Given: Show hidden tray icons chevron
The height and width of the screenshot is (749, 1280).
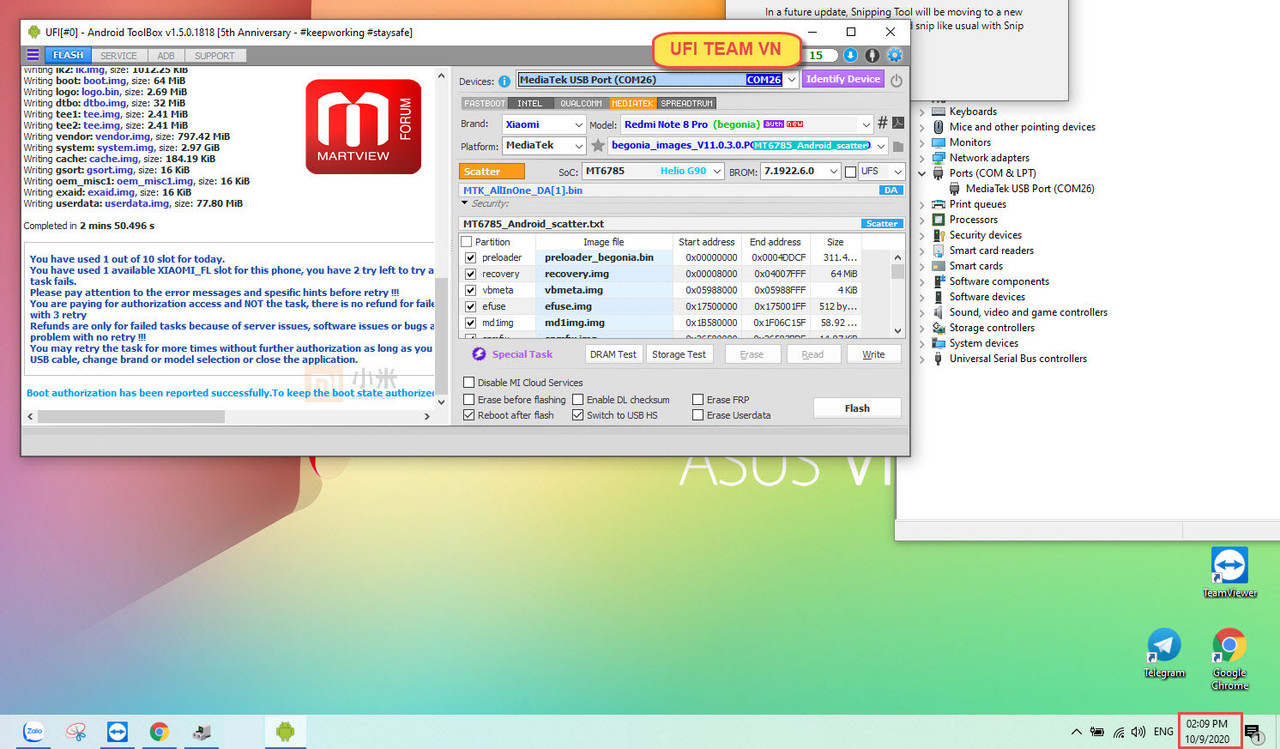Looking at the screenshot, I should click(x=1076, y=733).
